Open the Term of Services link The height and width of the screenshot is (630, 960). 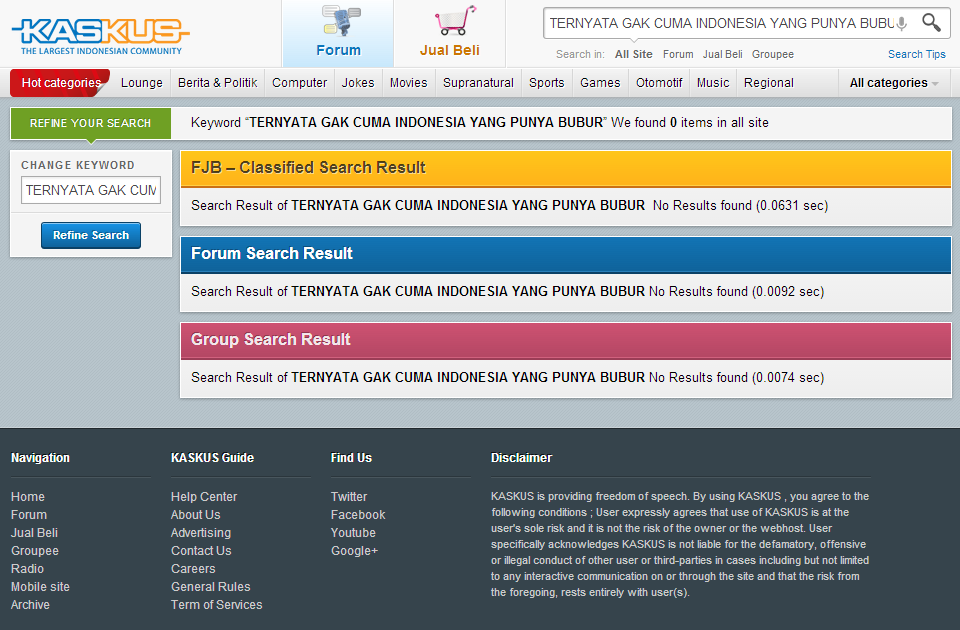pyautogui.click(x=217, y=605)
